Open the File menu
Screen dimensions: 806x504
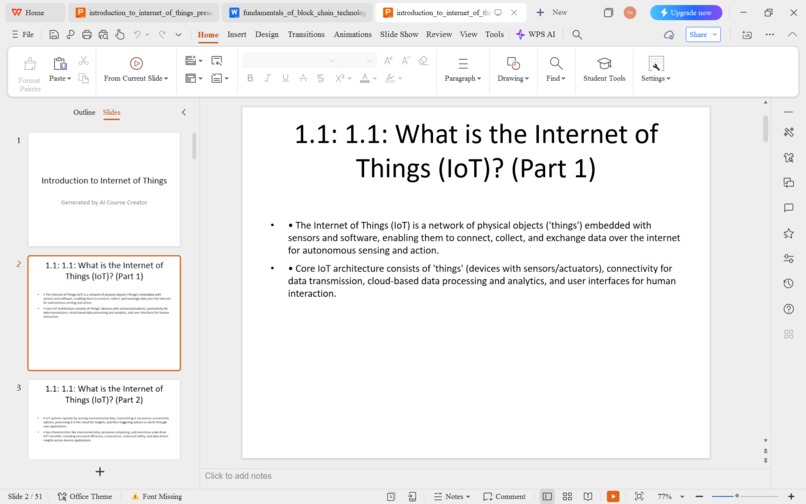pyautogui.click(x=23, y=34)
